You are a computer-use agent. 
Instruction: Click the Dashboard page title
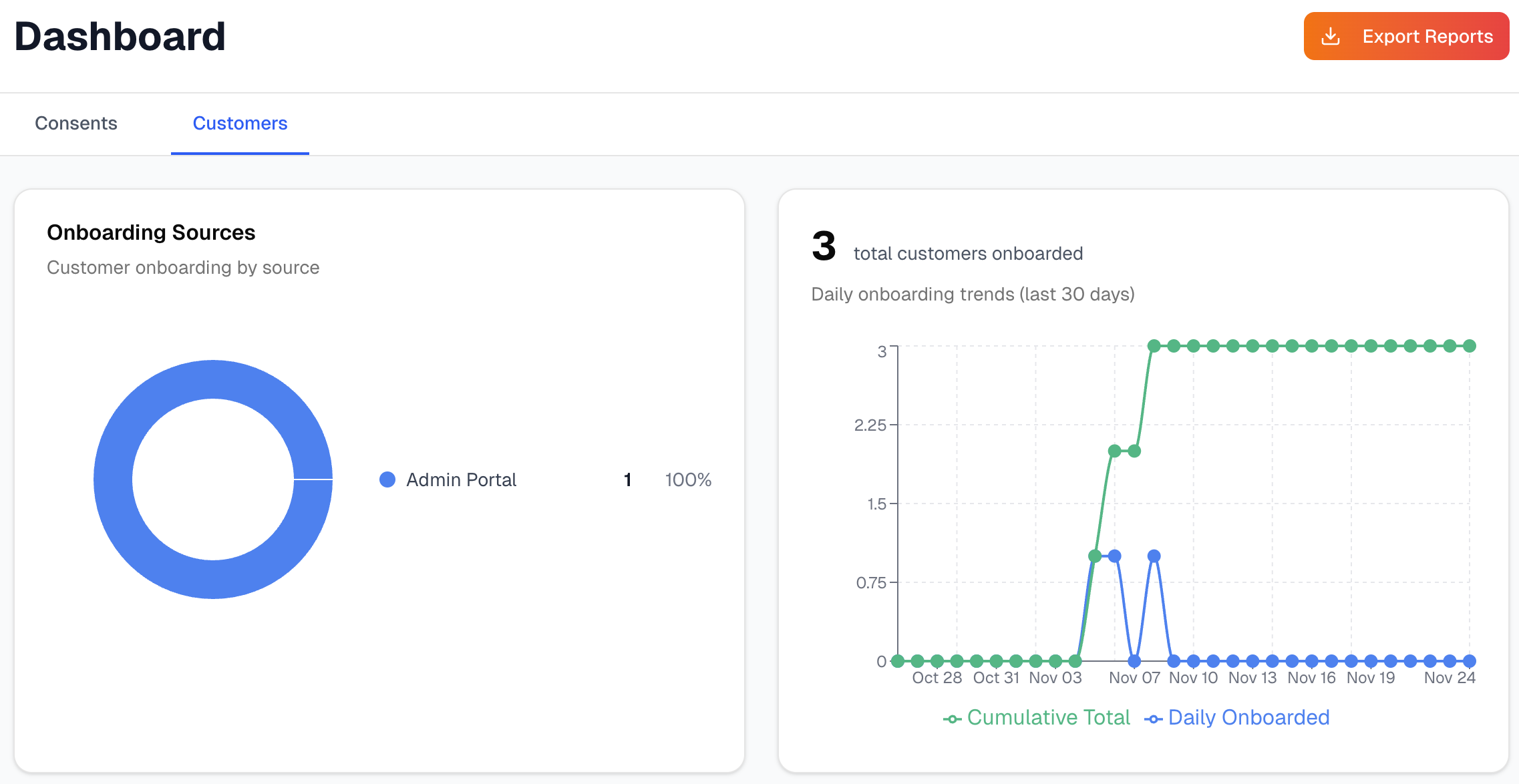[x=120, y=36]
